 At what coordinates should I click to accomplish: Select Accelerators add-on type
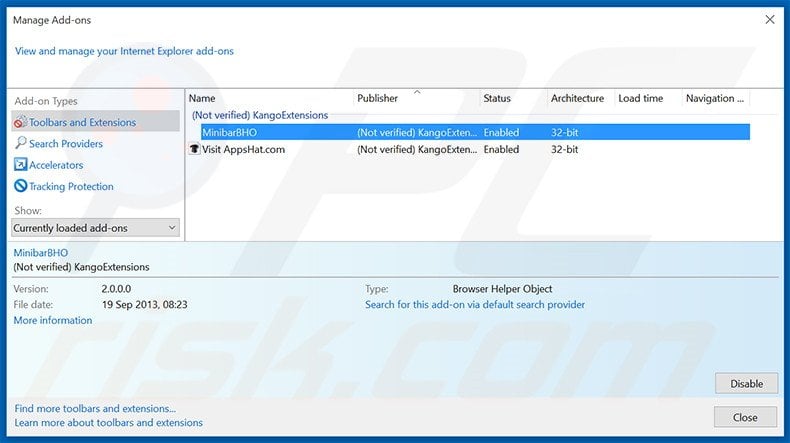click(x=56, y=165)
